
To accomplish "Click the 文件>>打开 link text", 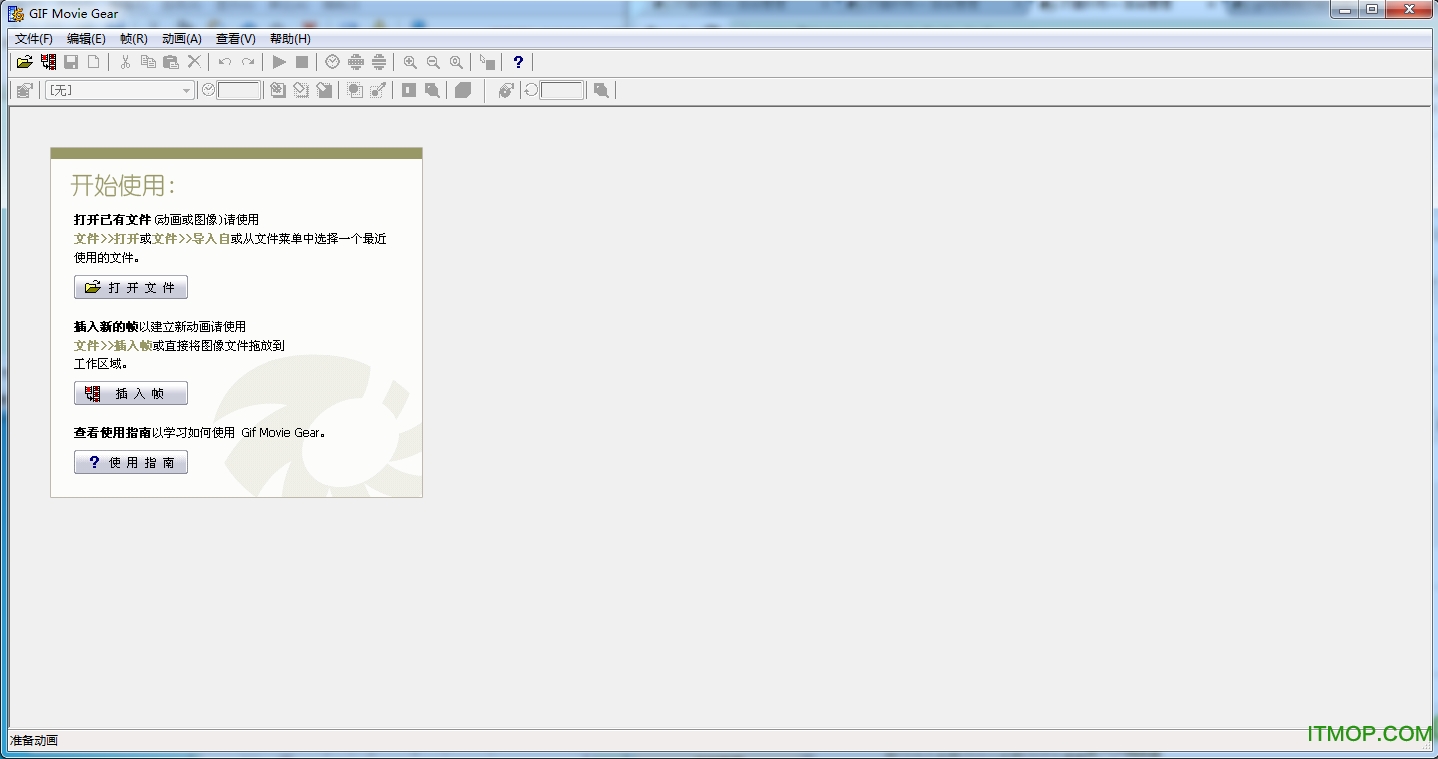I will [106, 239].
